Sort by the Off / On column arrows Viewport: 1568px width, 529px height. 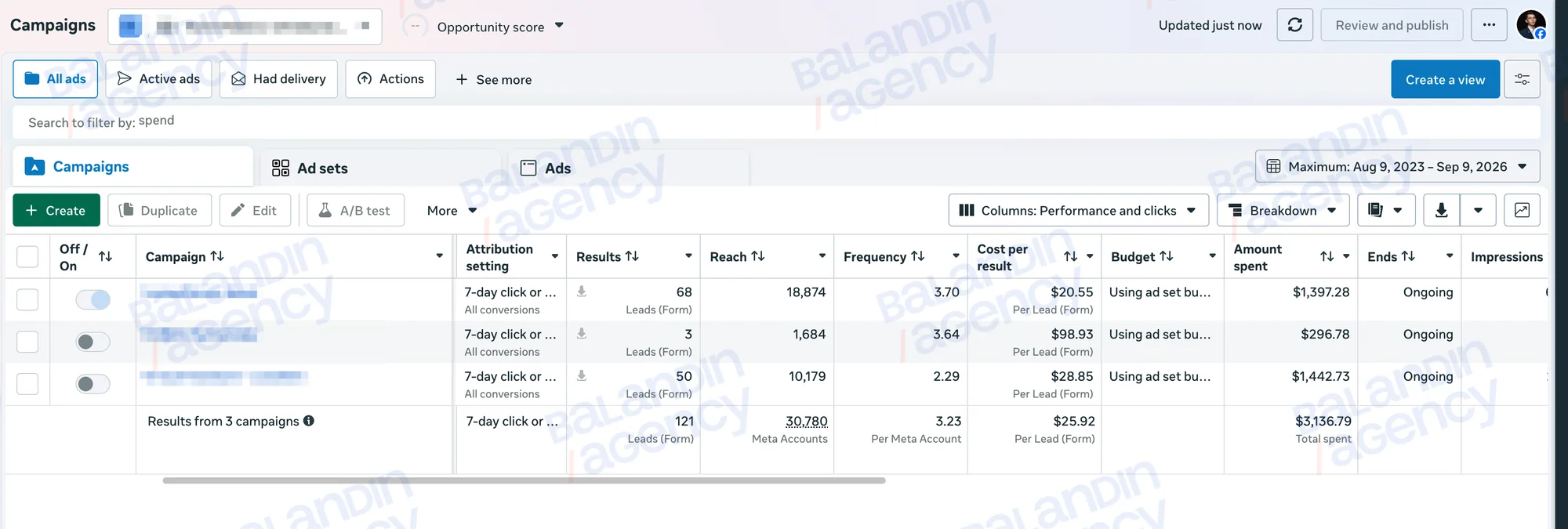point(105,256)
